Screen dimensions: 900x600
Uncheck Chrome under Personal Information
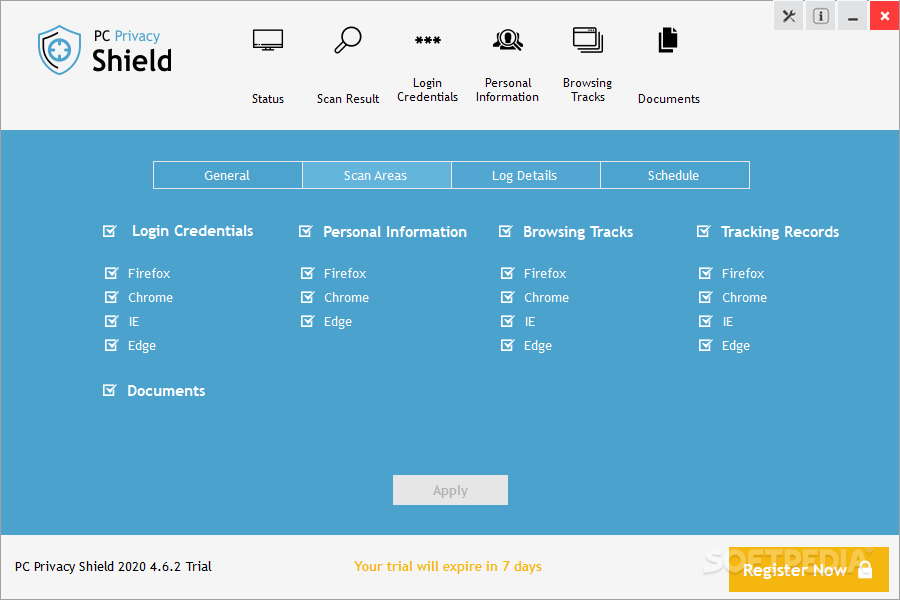coord(308,297)
